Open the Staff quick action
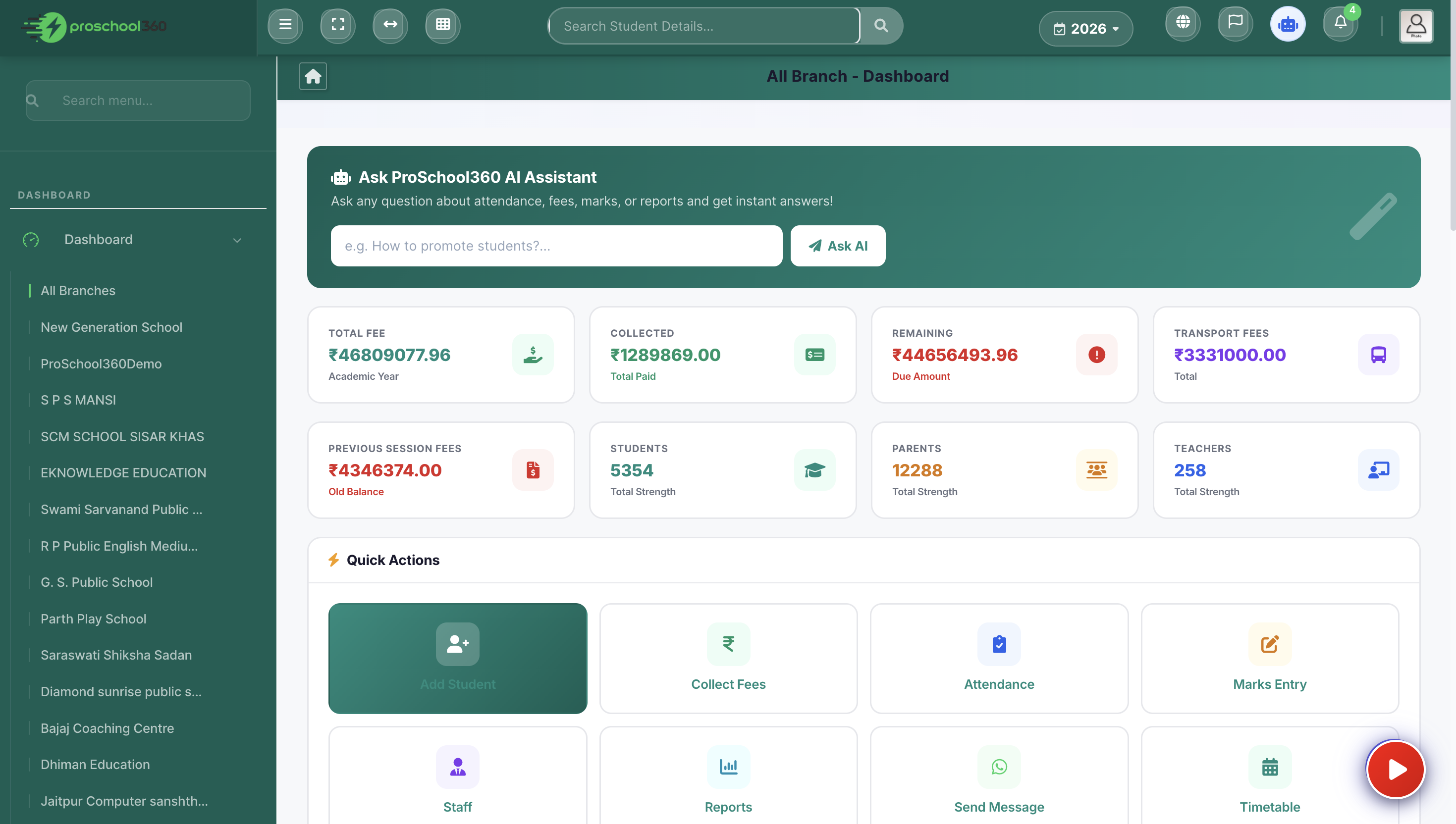The image size is (1456, 824). click(x=457, y=775)
